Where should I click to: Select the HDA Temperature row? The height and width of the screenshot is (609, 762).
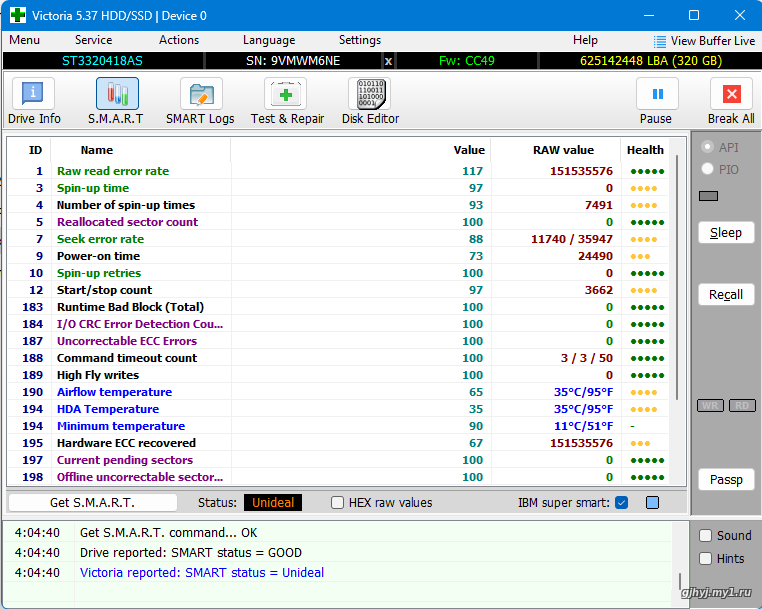[338, 409]
